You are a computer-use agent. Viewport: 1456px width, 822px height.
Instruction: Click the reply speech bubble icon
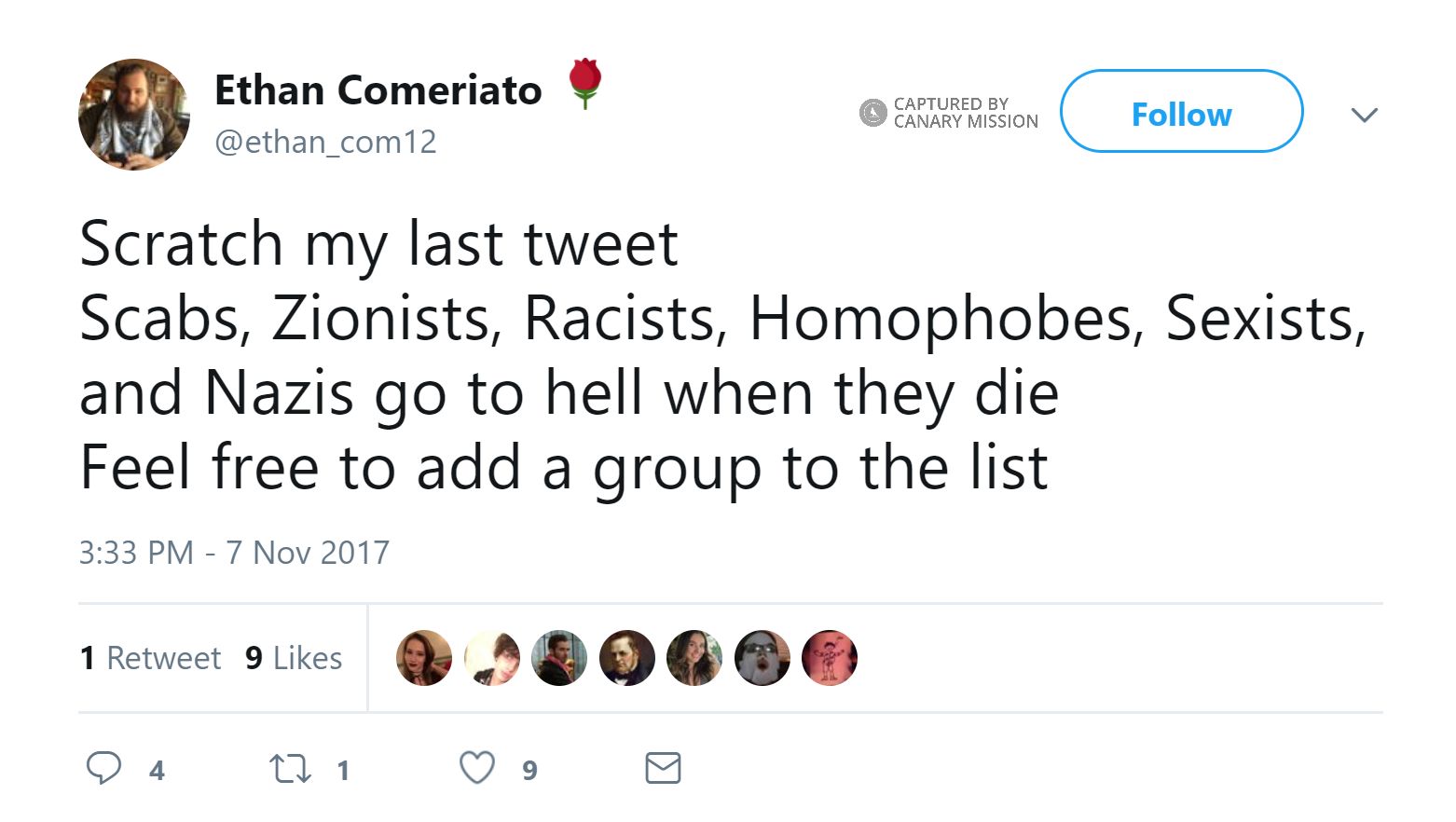coord(103,768)
